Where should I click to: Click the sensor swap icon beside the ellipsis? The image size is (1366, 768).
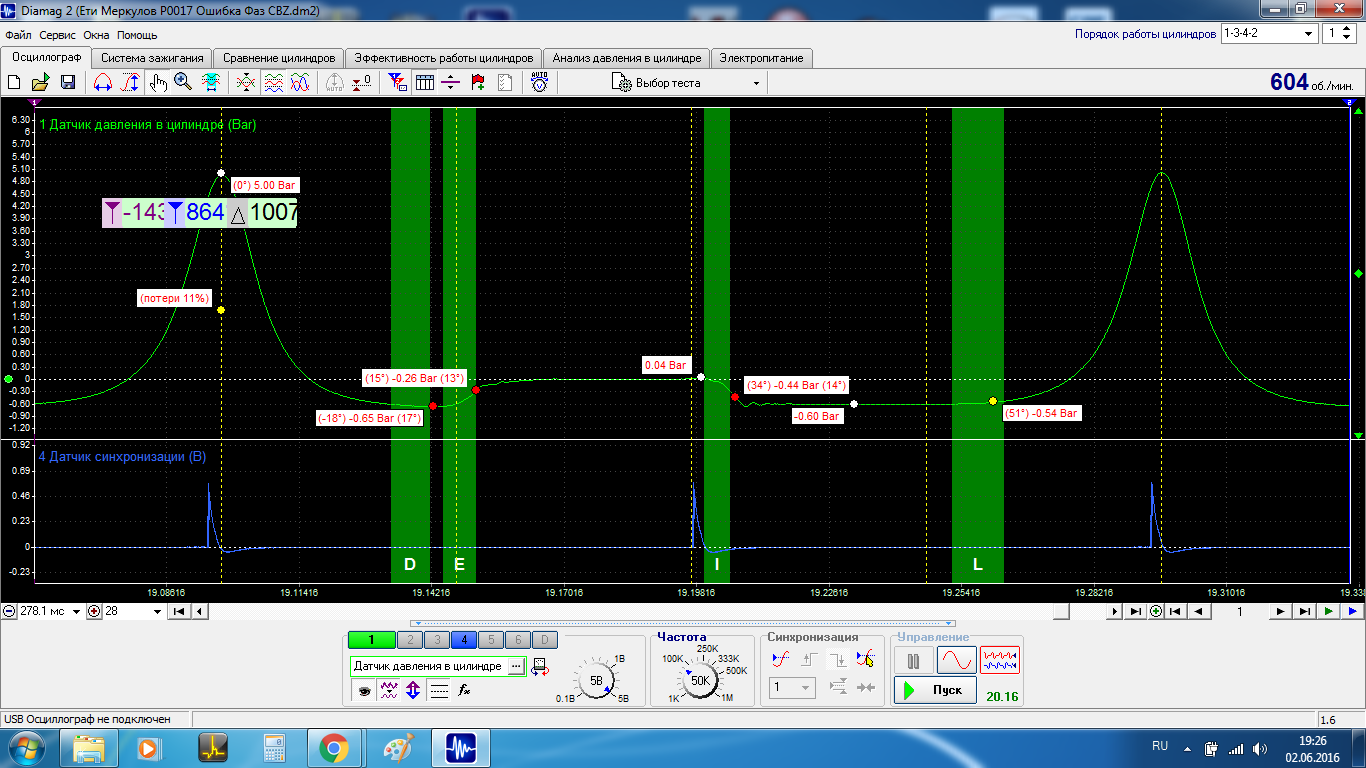click(x=540, y=666)
